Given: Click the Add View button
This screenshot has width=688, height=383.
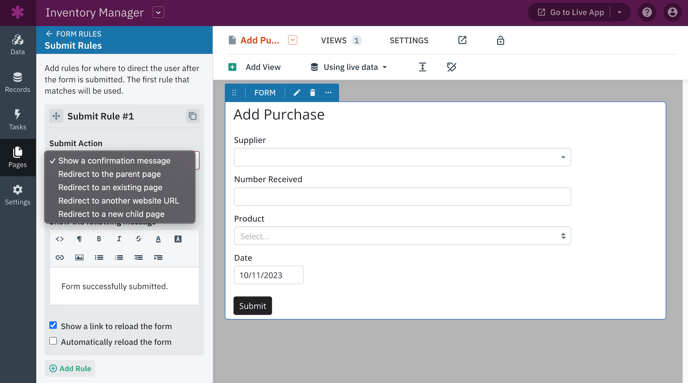Looking at the screenshot, I should tap(254, 67).
